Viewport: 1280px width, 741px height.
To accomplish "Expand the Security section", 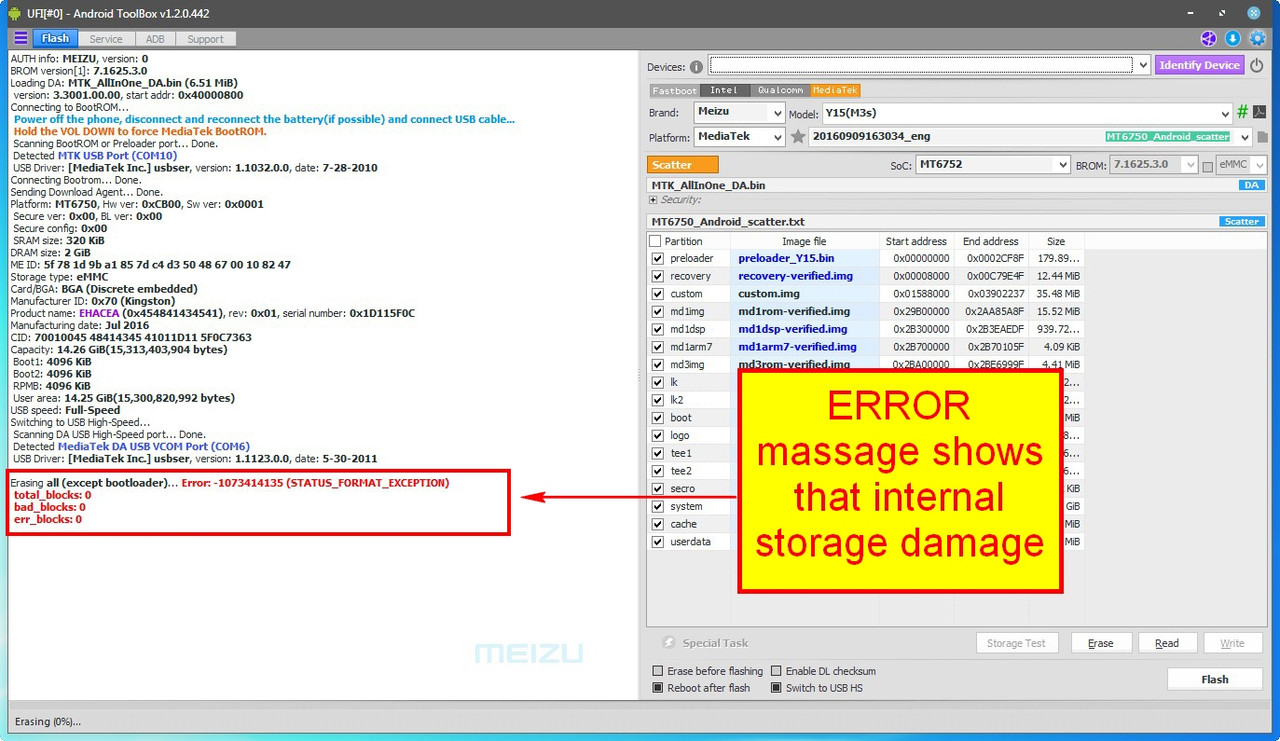I will pyautogui.click(x=654, y=200).
